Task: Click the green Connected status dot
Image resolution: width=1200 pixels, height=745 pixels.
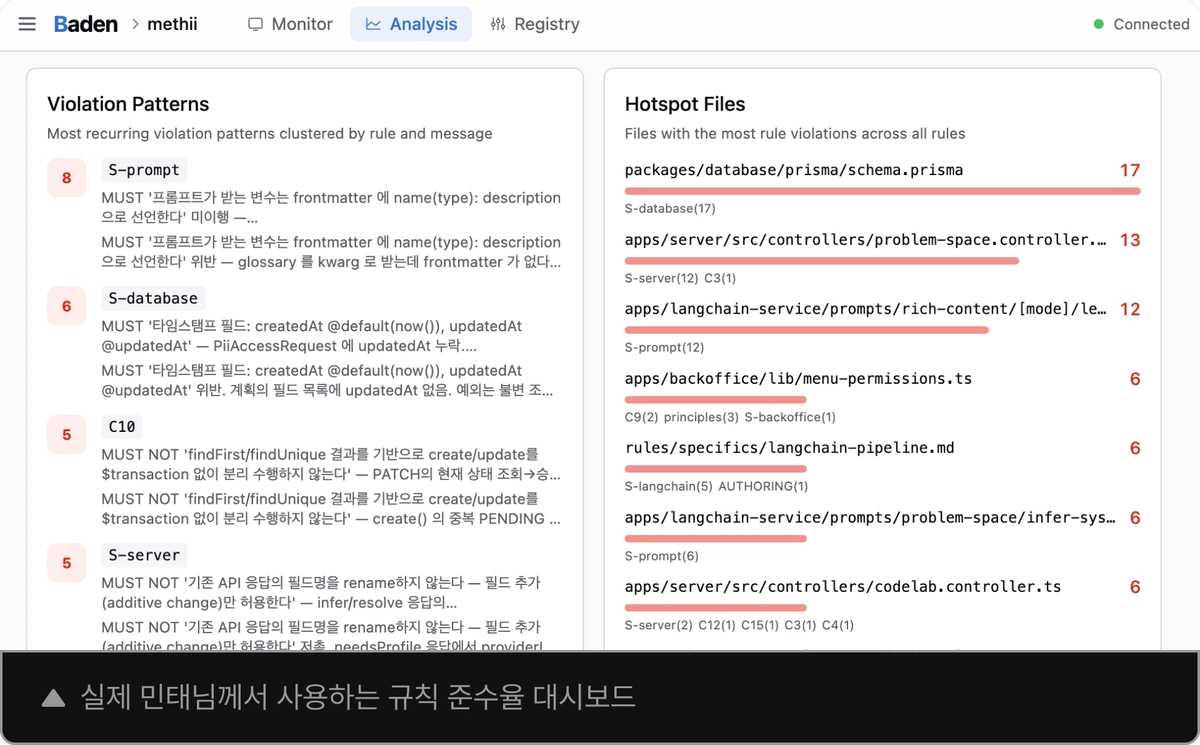Action: click(x=1099, y=24)
